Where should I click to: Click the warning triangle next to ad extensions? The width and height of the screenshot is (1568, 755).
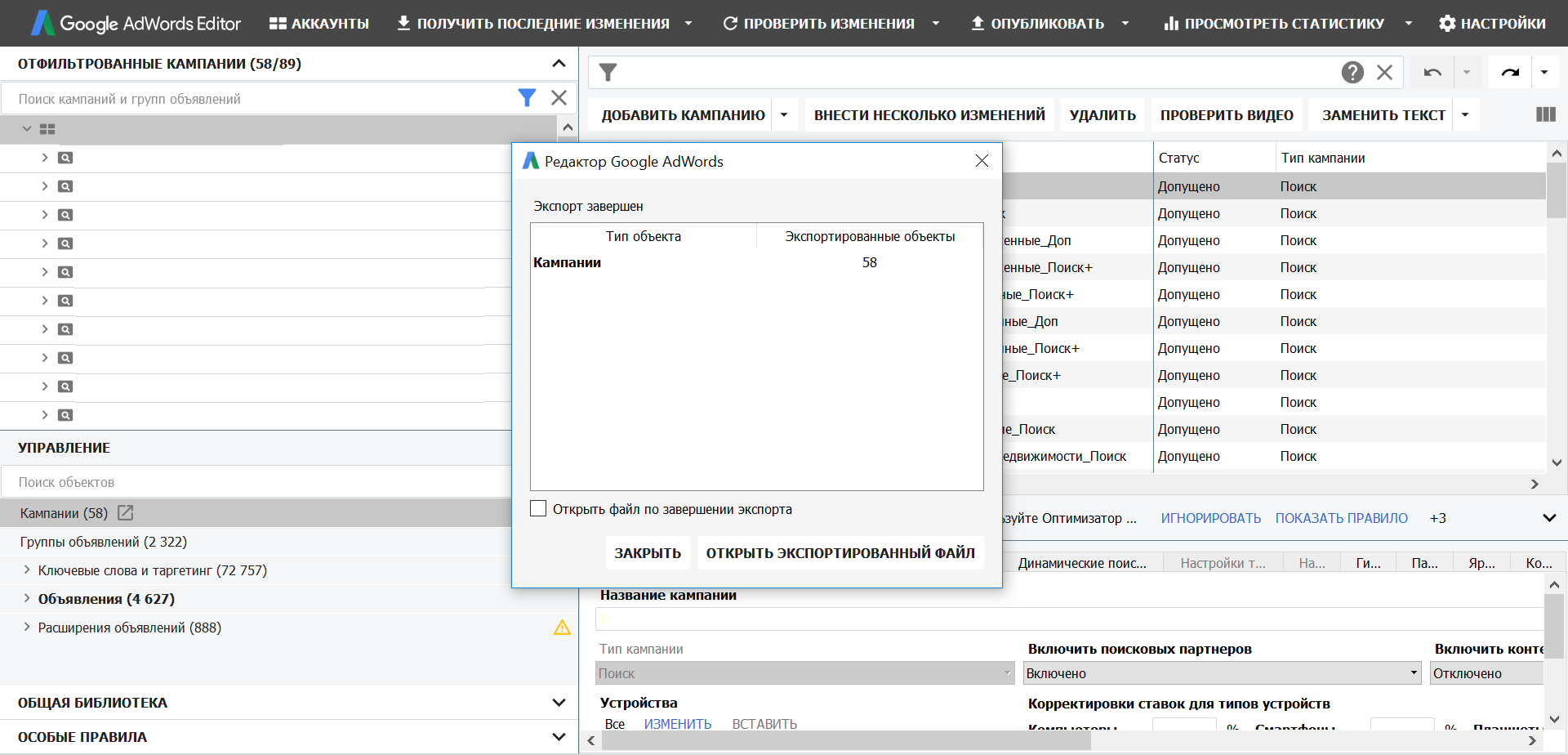[562, 628]
